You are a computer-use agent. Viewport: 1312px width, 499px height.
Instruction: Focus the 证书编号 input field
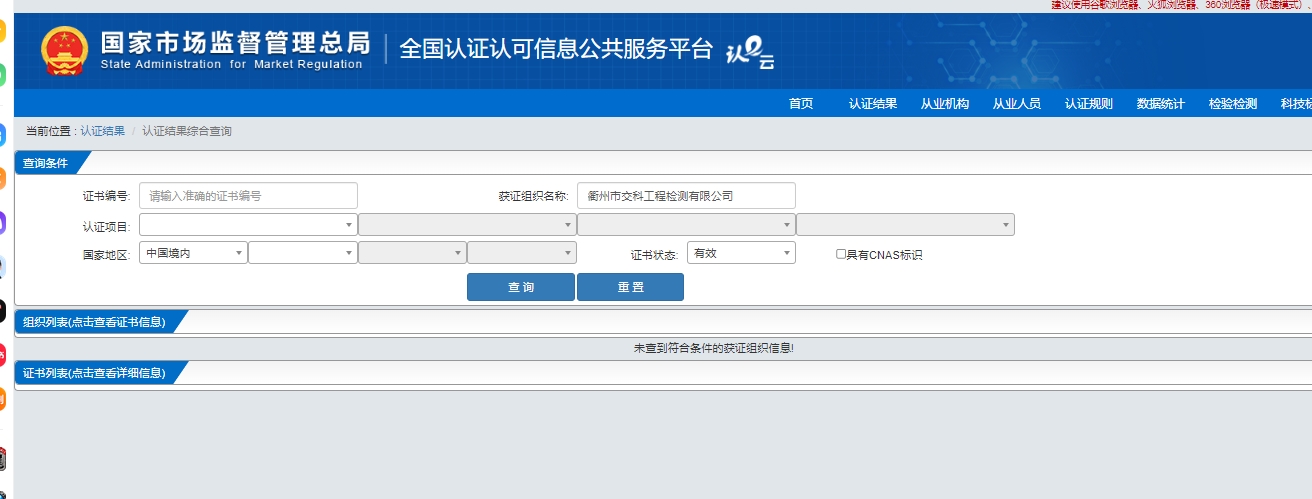pos(248,196)
